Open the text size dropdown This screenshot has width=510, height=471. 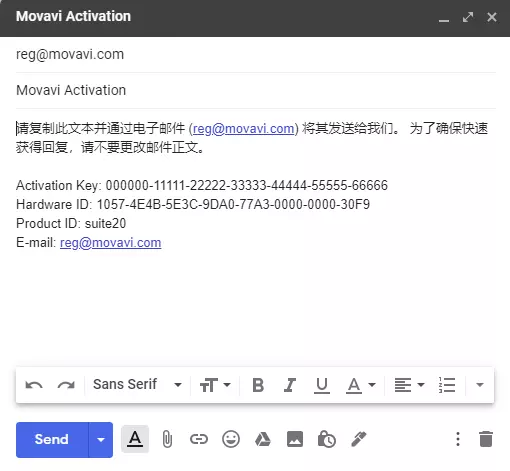click(x=215, y=385)
